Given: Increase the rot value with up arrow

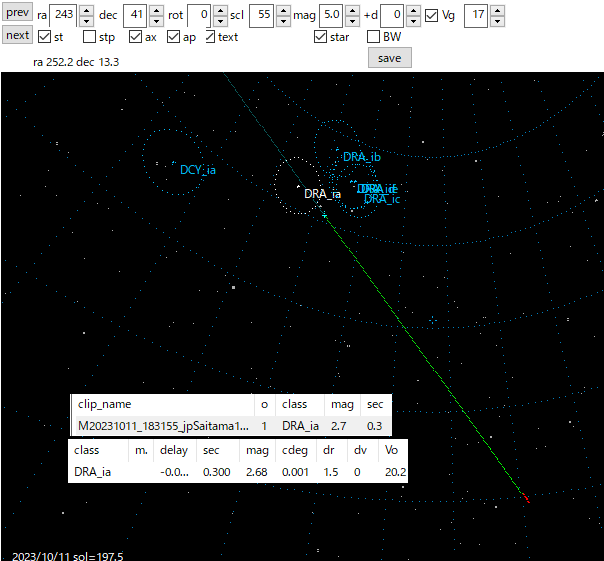Looking at the screenshot, I should click(x=221, y=10).
